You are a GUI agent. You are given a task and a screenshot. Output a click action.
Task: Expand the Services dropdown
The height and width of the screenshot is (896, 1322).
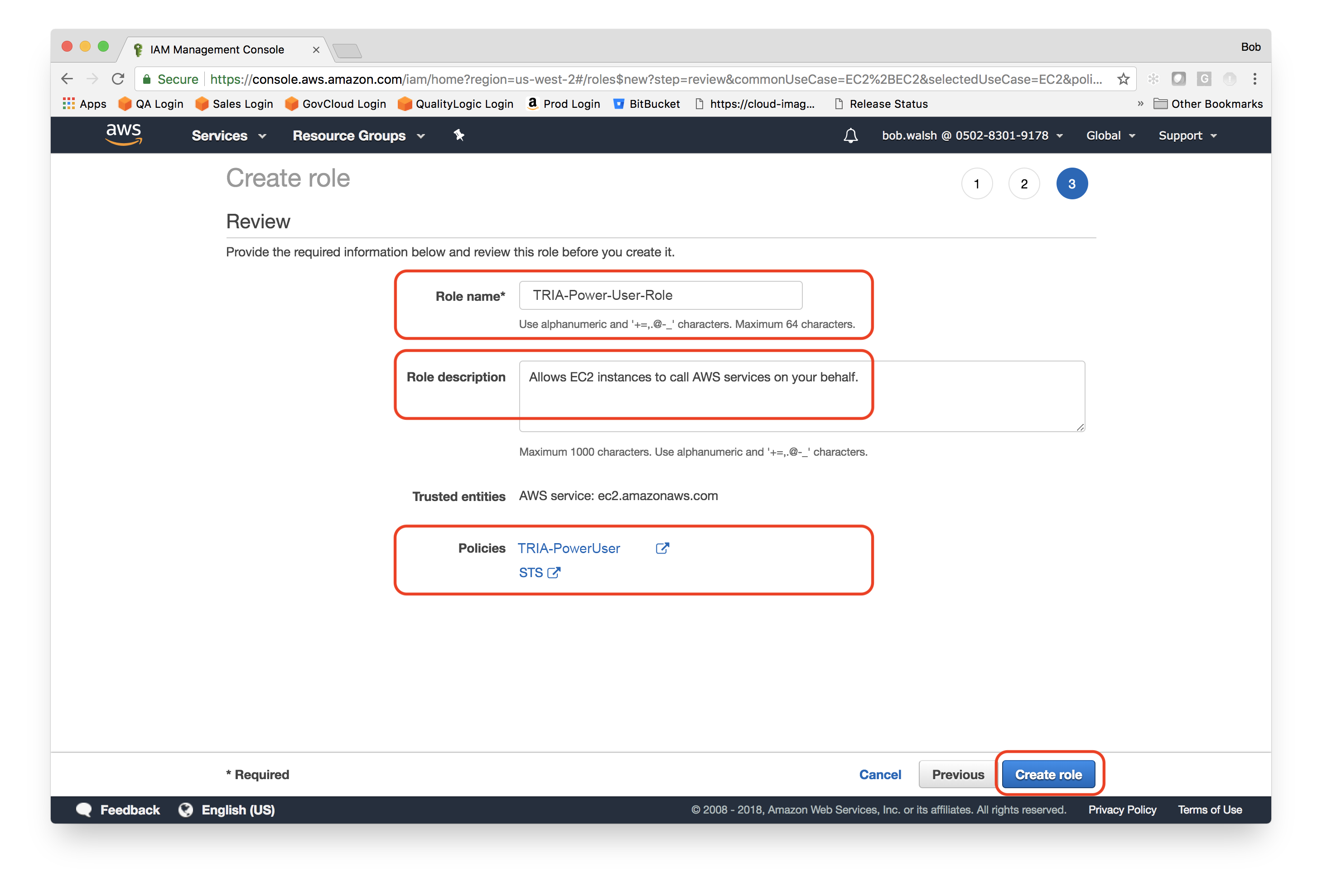229,135
